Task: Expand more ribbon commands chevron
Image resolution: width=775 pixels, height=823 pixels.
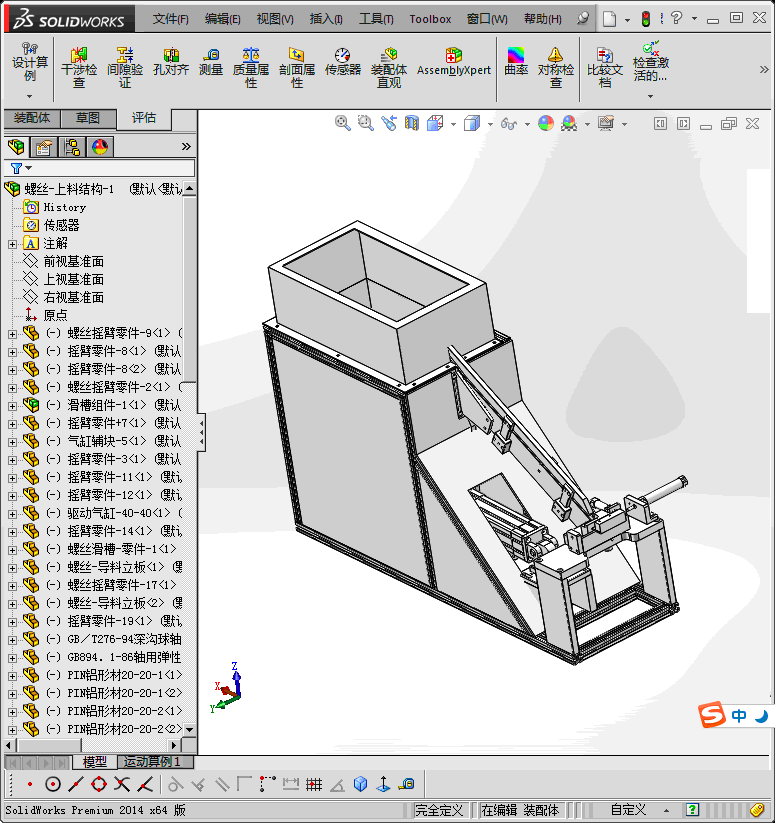Action: coord(764,69)
